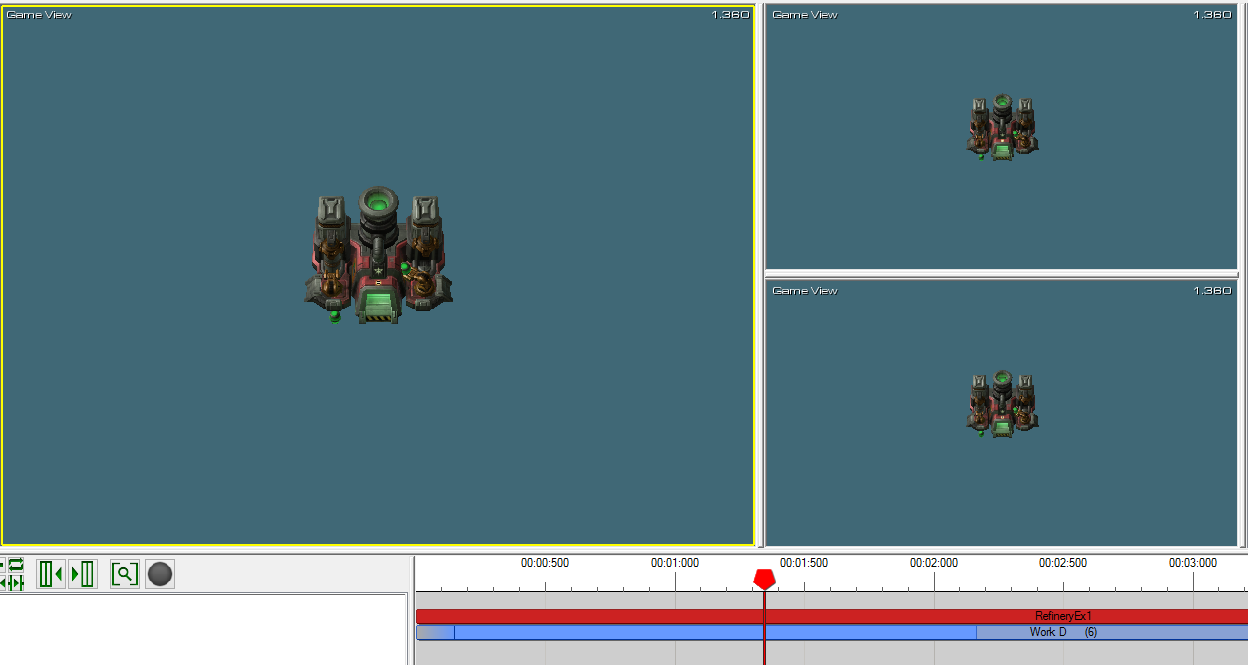Click the step to previous frame icon

(51, 574)
